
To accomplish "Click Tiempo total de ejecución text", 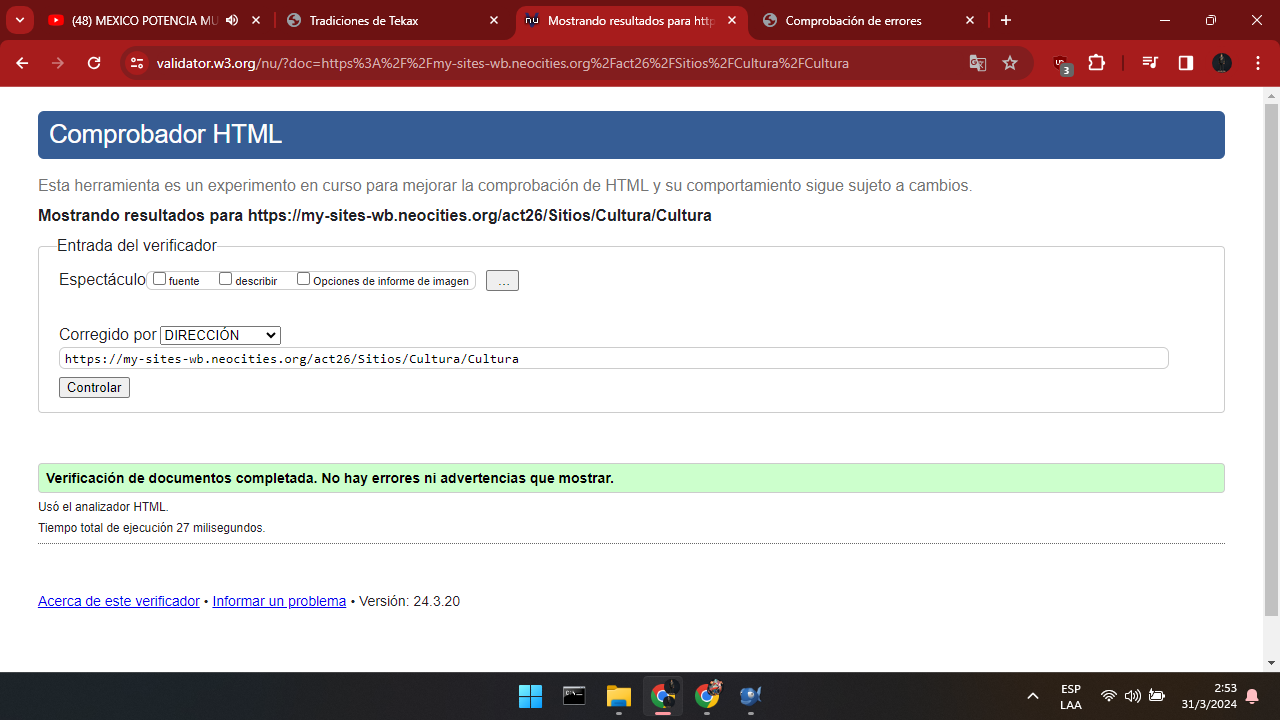I will [152, 527].
